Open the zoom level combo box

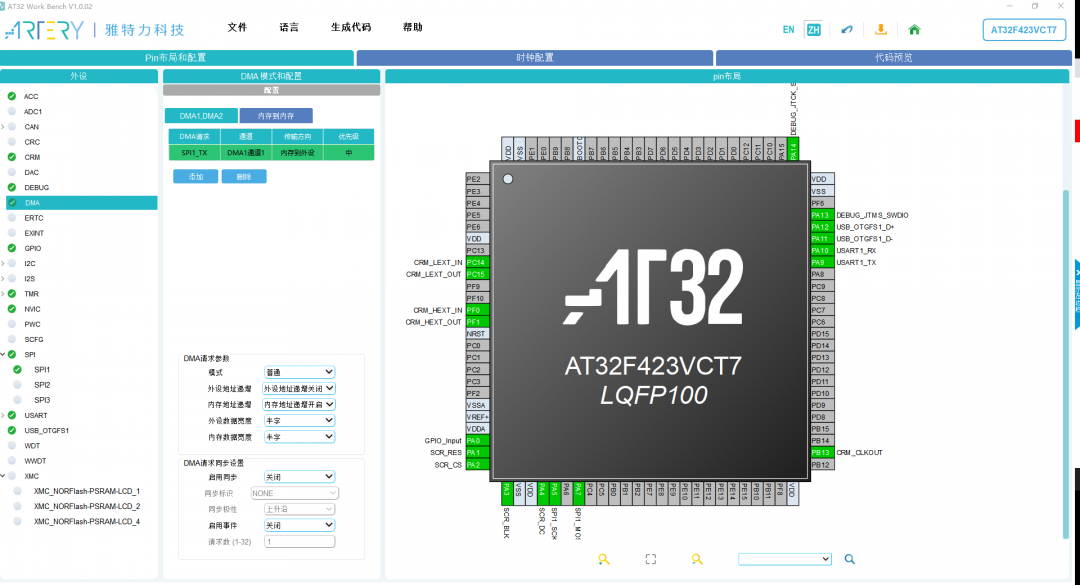pyautogui.click(x=784, y=559)
